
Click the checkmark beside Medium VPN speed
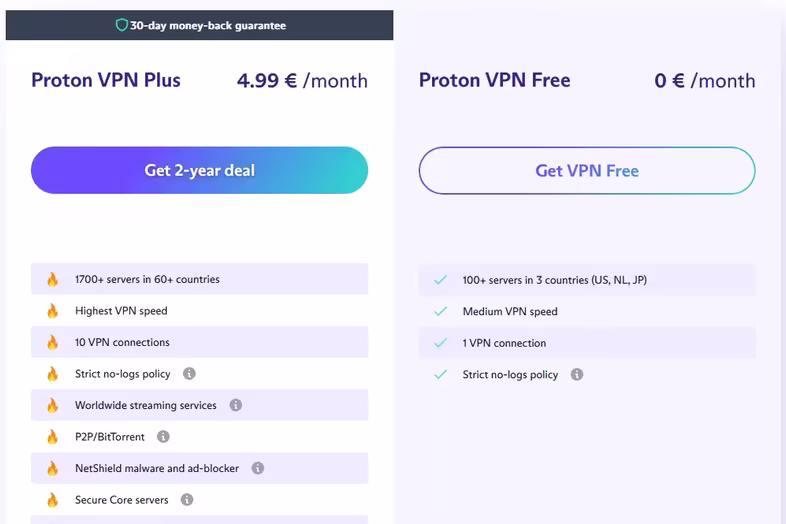(x=441, y=311)
